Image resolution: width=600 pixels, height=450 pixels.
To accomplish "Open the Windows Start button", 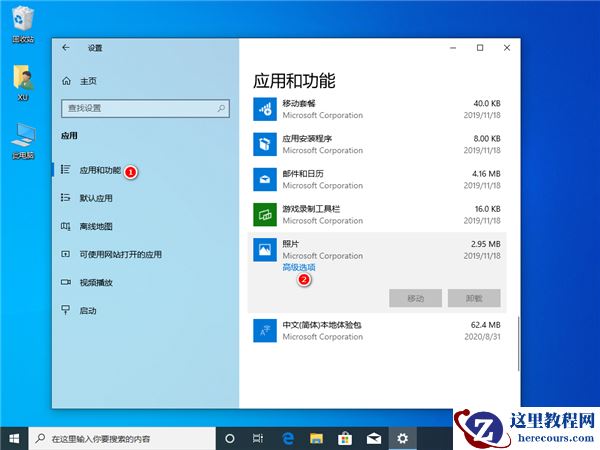I will click(x=14, y=439).
